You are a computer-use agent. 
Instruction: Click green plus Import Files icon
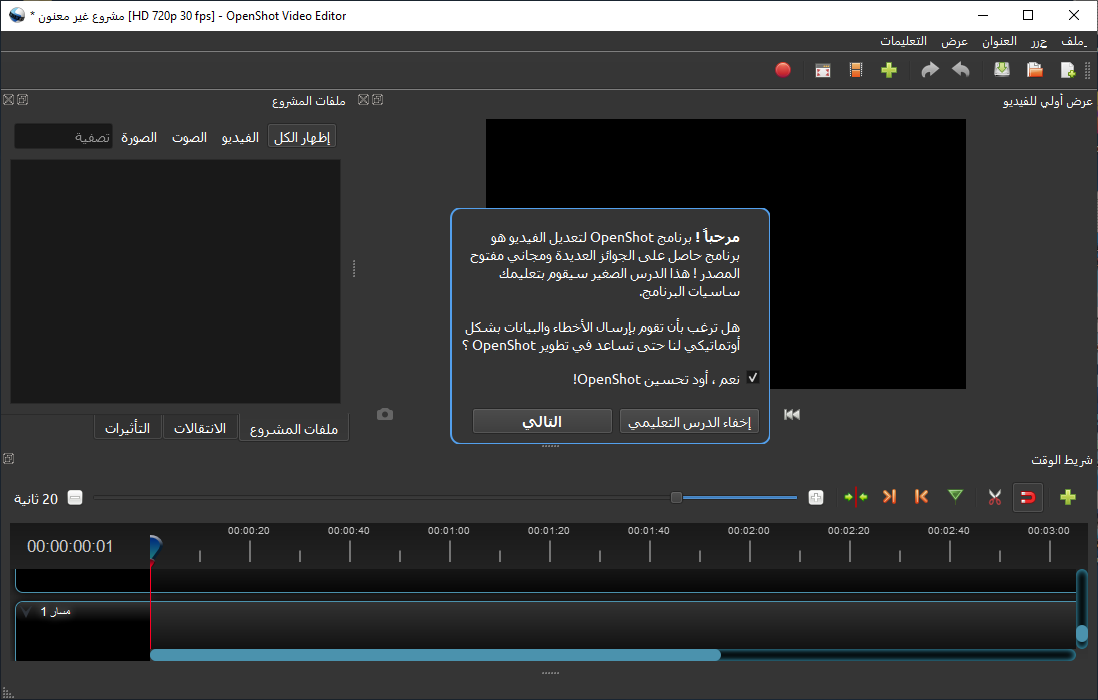(889, 70)
